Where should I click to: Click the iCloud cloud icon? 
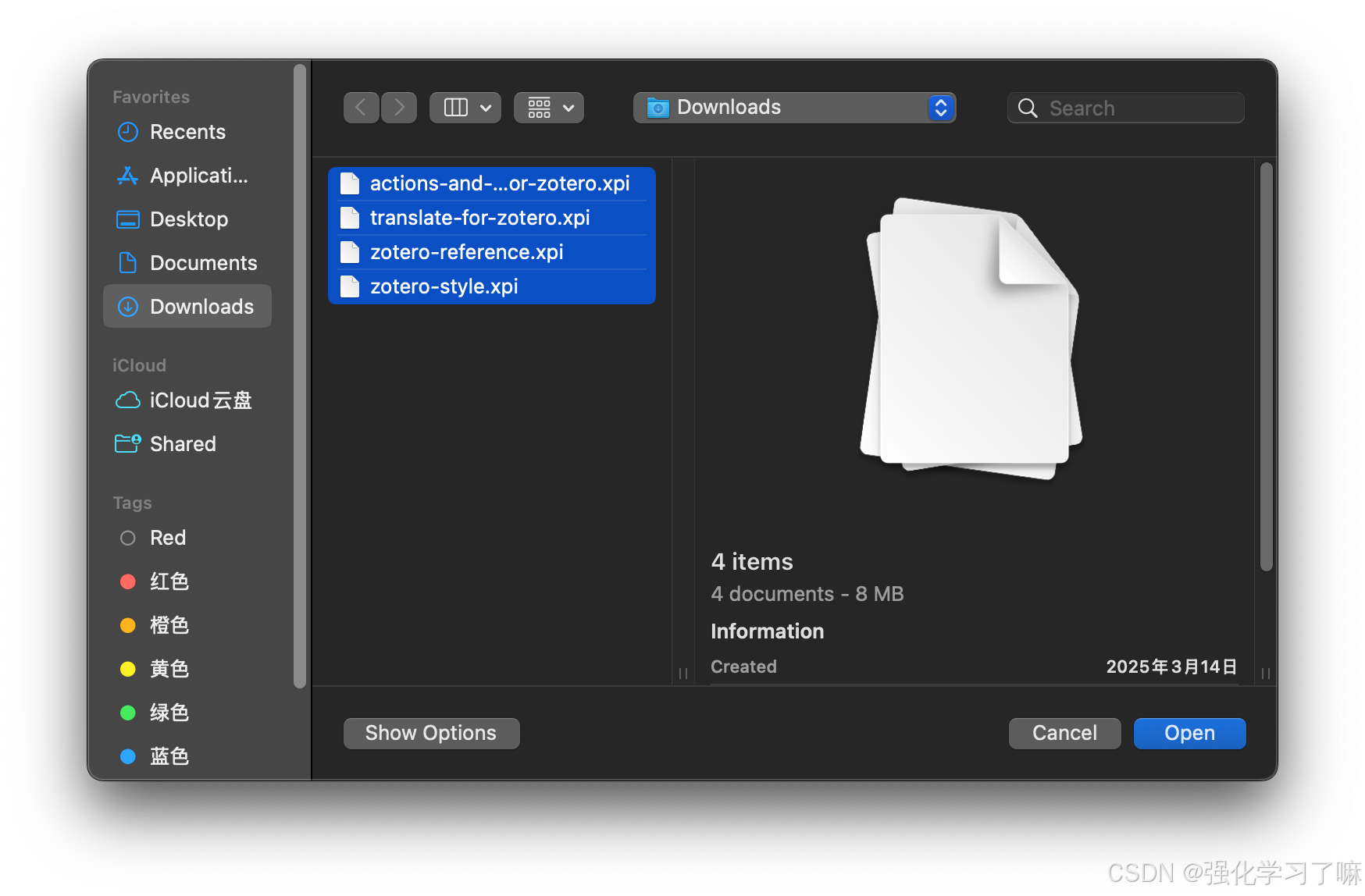coord(128,400)
